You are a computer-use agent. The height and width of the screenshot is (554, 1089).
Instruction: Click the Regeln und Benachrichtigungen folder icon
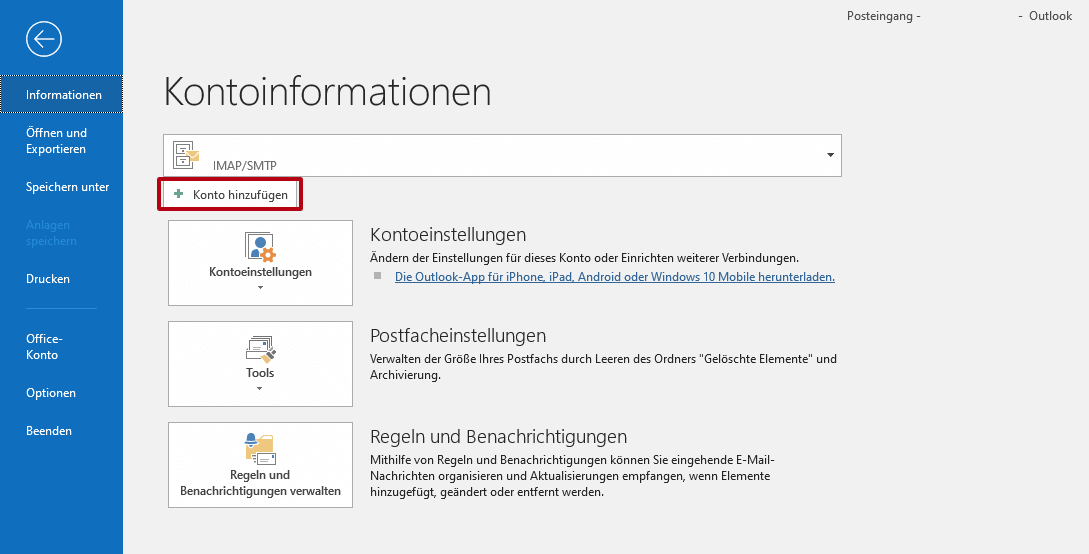[260, 448]
